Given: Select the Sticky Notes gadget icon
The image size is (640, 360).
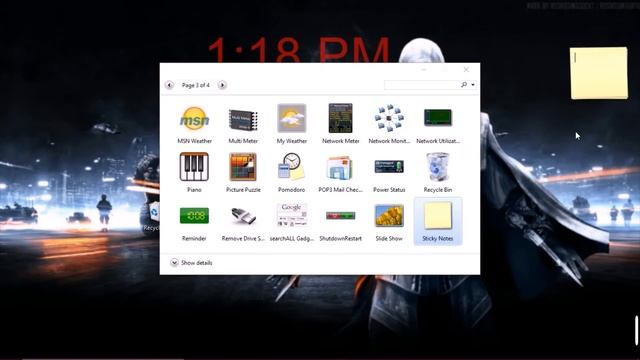Looking at the screenshot, I should pyautogui.click(x=438, y=216).
